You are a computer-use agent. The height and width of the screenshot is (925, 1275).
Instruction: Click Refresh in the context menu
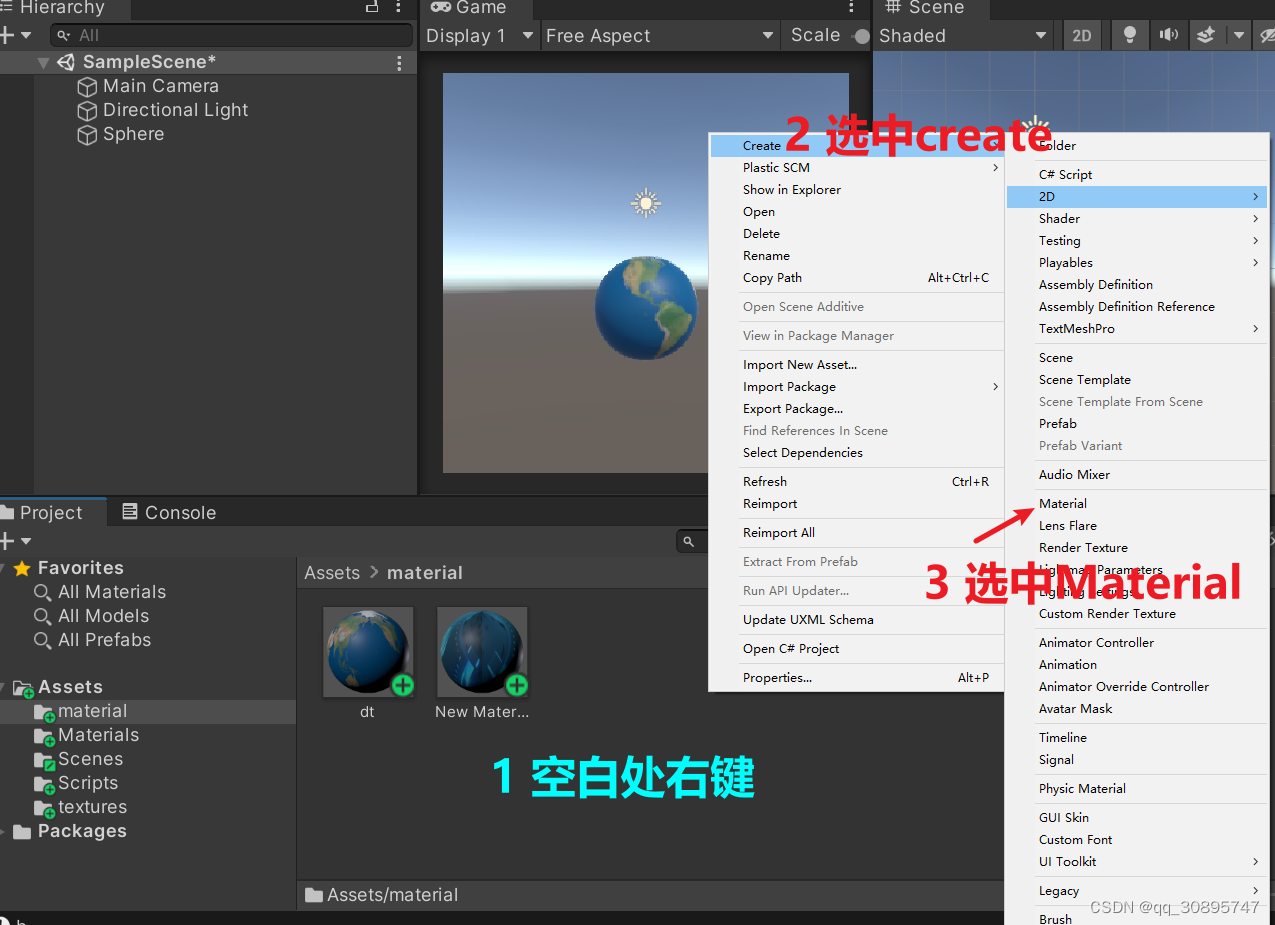(764, 481)
